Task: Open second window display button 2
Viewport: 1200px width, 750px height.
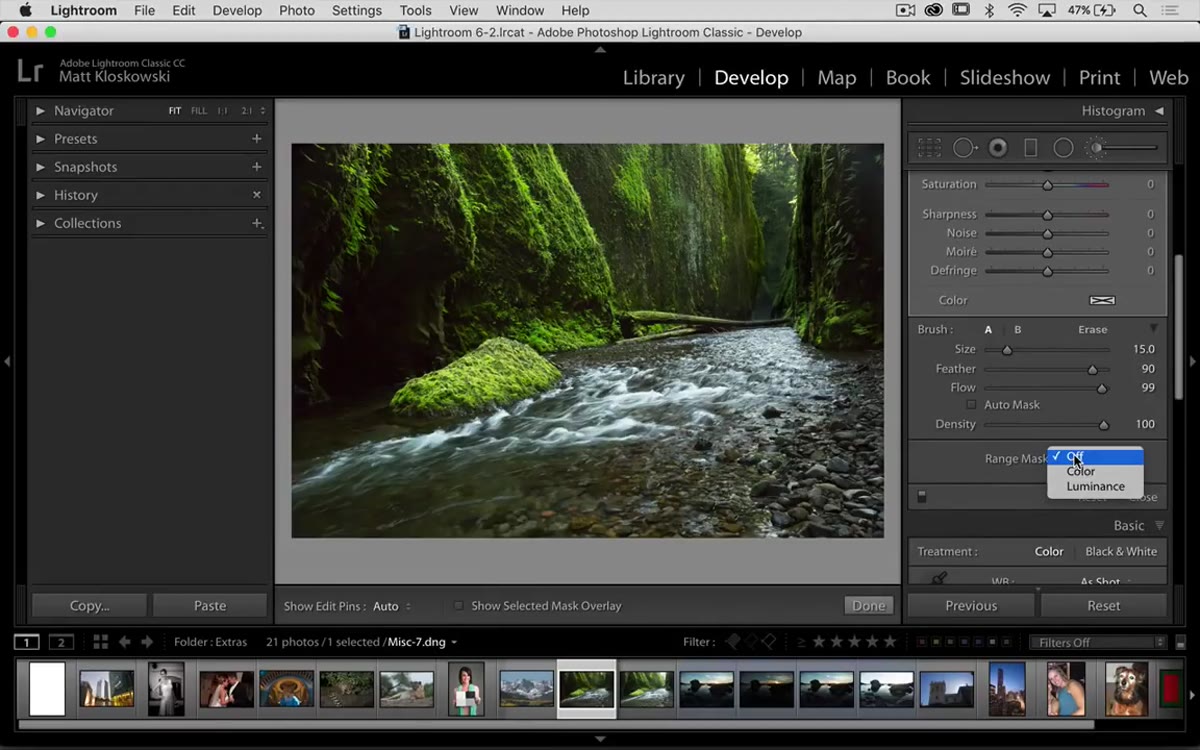Action: (62, 642)
